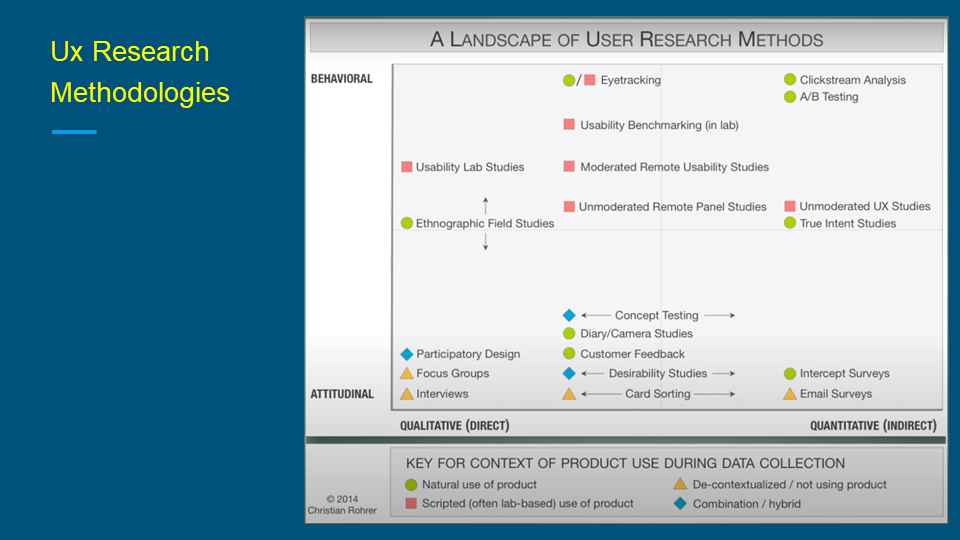Select the red square marker beside Eyetracking
This screenshot has height=540, width=960.
tap(590, 80)
